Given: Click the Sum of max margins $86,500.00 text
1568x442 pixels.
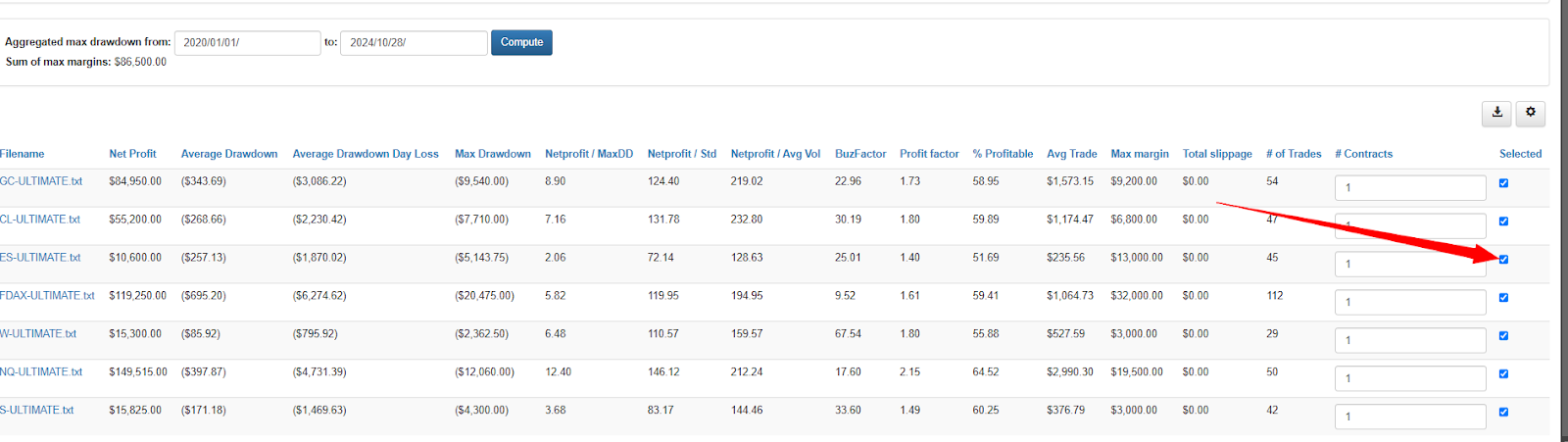Looking at the screenshot, I should (86, 62).
